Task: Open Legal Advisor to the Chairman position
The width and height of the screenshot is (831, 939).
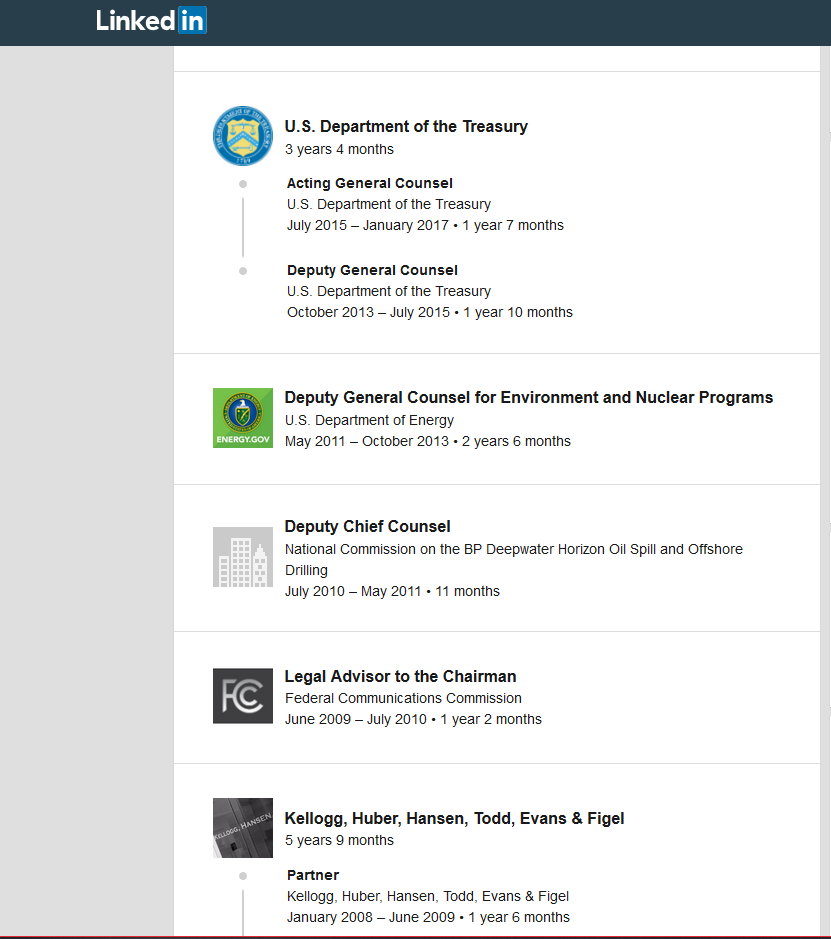Action: click(401, 676)
